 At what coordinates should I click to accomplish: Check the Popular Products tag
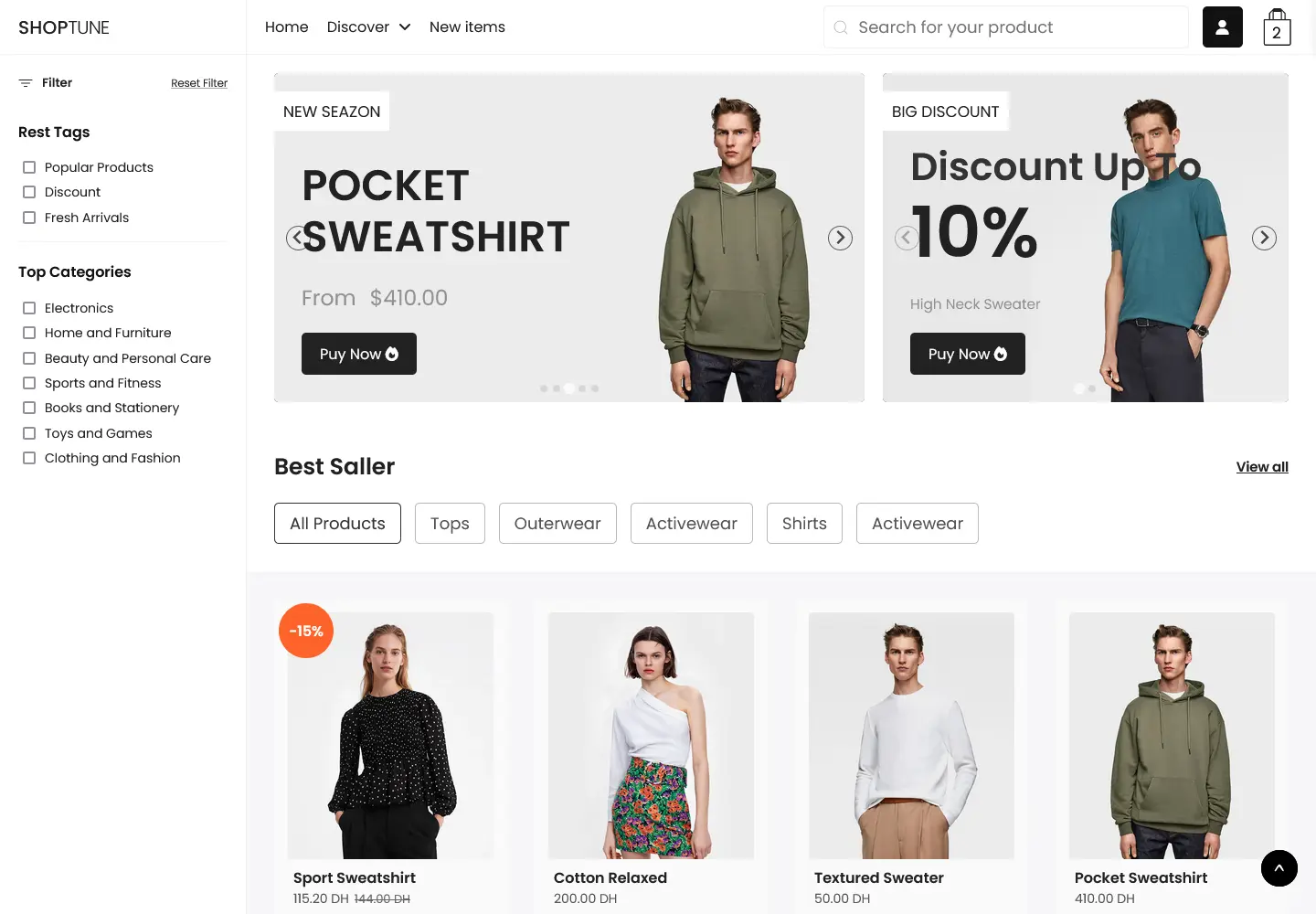[29, 167]
